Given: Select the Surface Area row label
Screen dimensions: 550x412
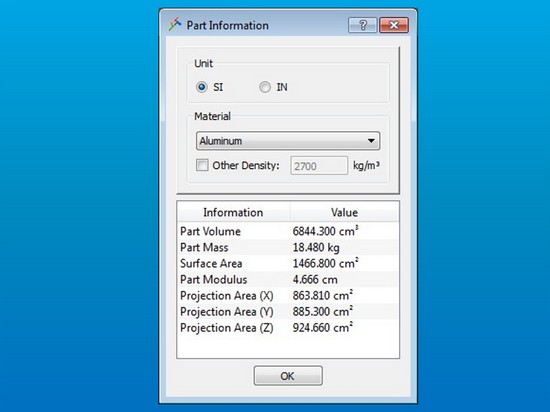Looking at the screenshot, I should coord(211,264).
